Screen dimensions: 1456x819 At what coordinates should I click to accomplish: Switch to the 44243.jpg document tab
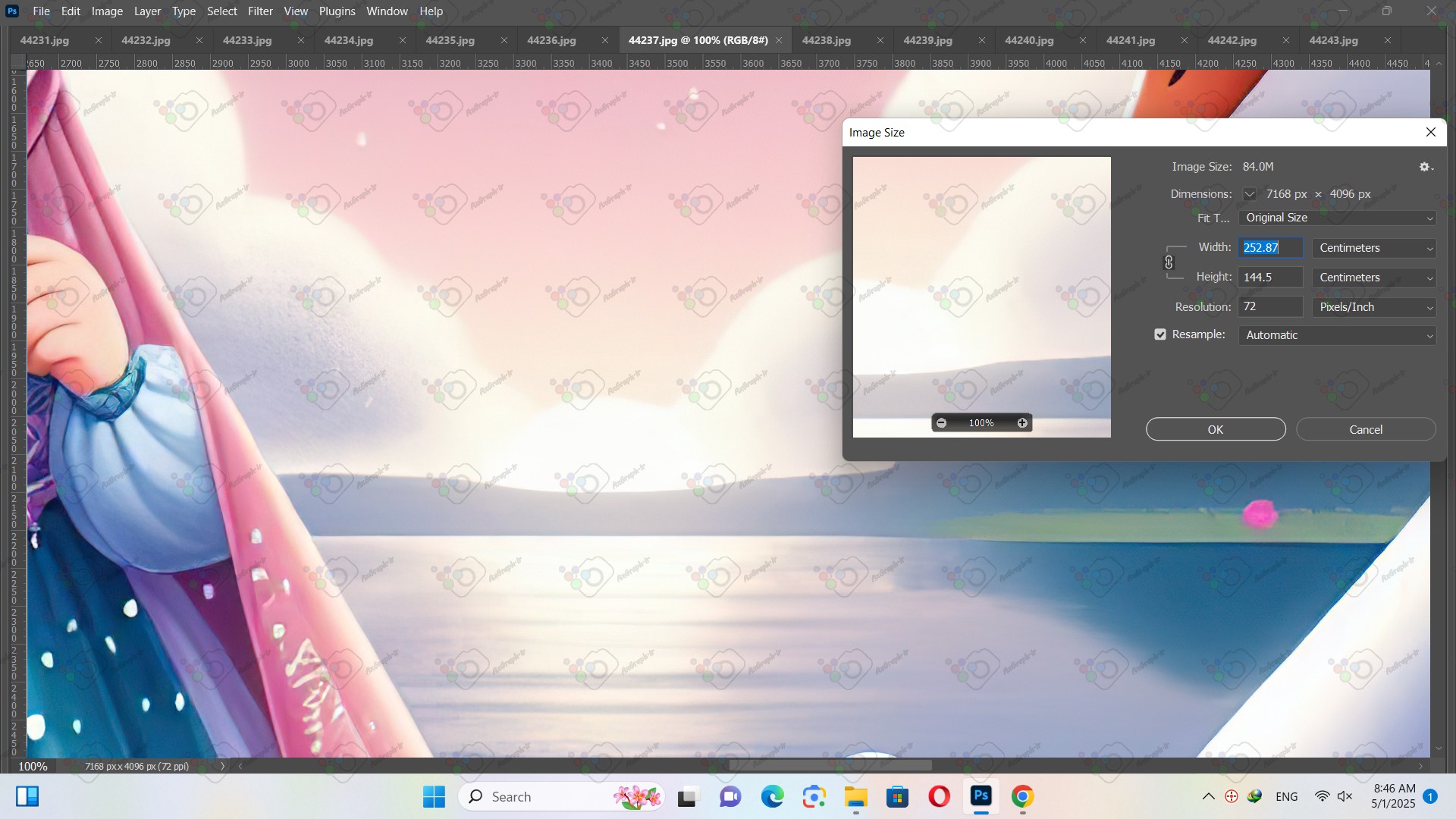click(x=1333, y=41)
